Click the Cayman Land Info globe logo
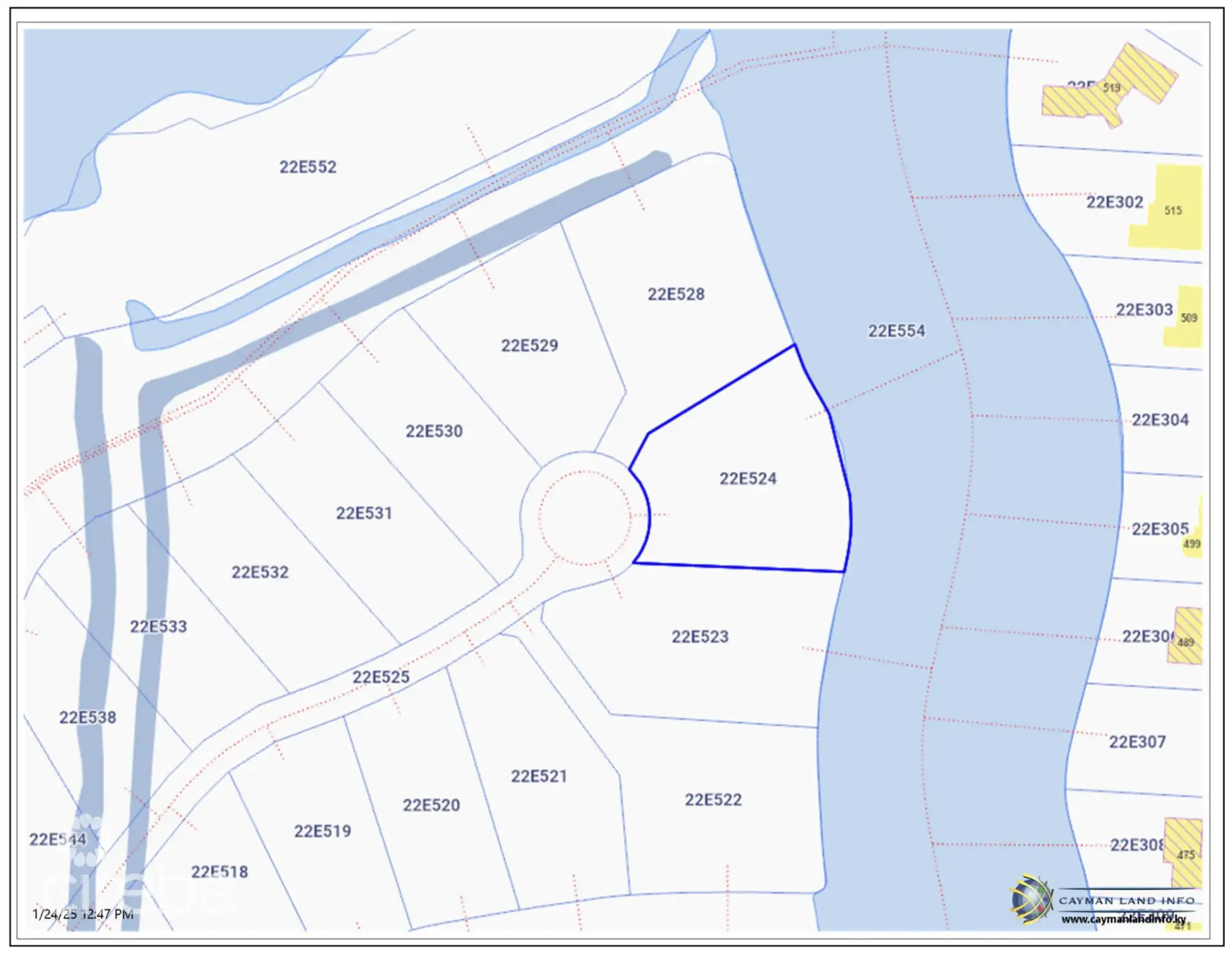 coord(1031,899)
